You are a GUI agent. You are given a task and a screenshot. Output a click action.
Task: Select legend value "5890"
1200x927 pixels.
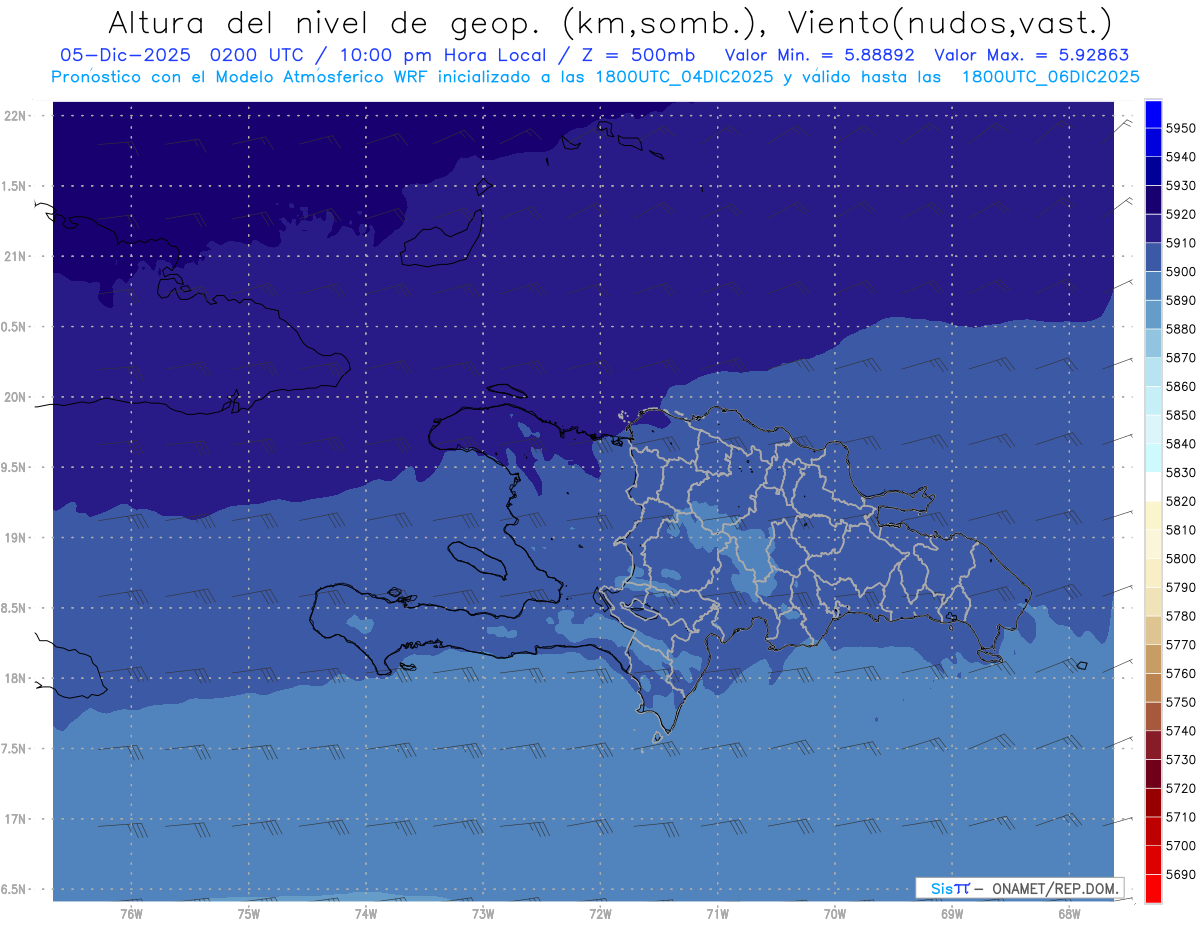[1182, 300]
